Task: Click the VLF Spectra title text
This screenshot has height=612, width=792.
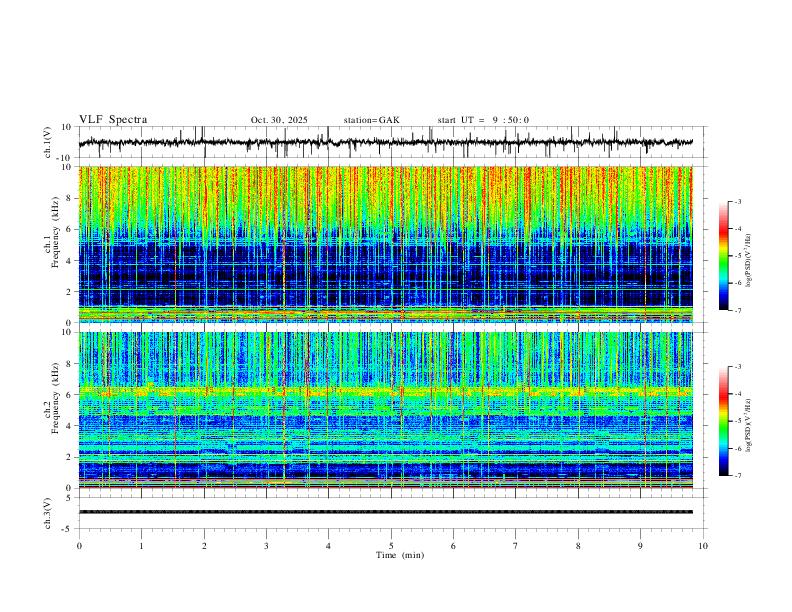Action: (113, 120)
